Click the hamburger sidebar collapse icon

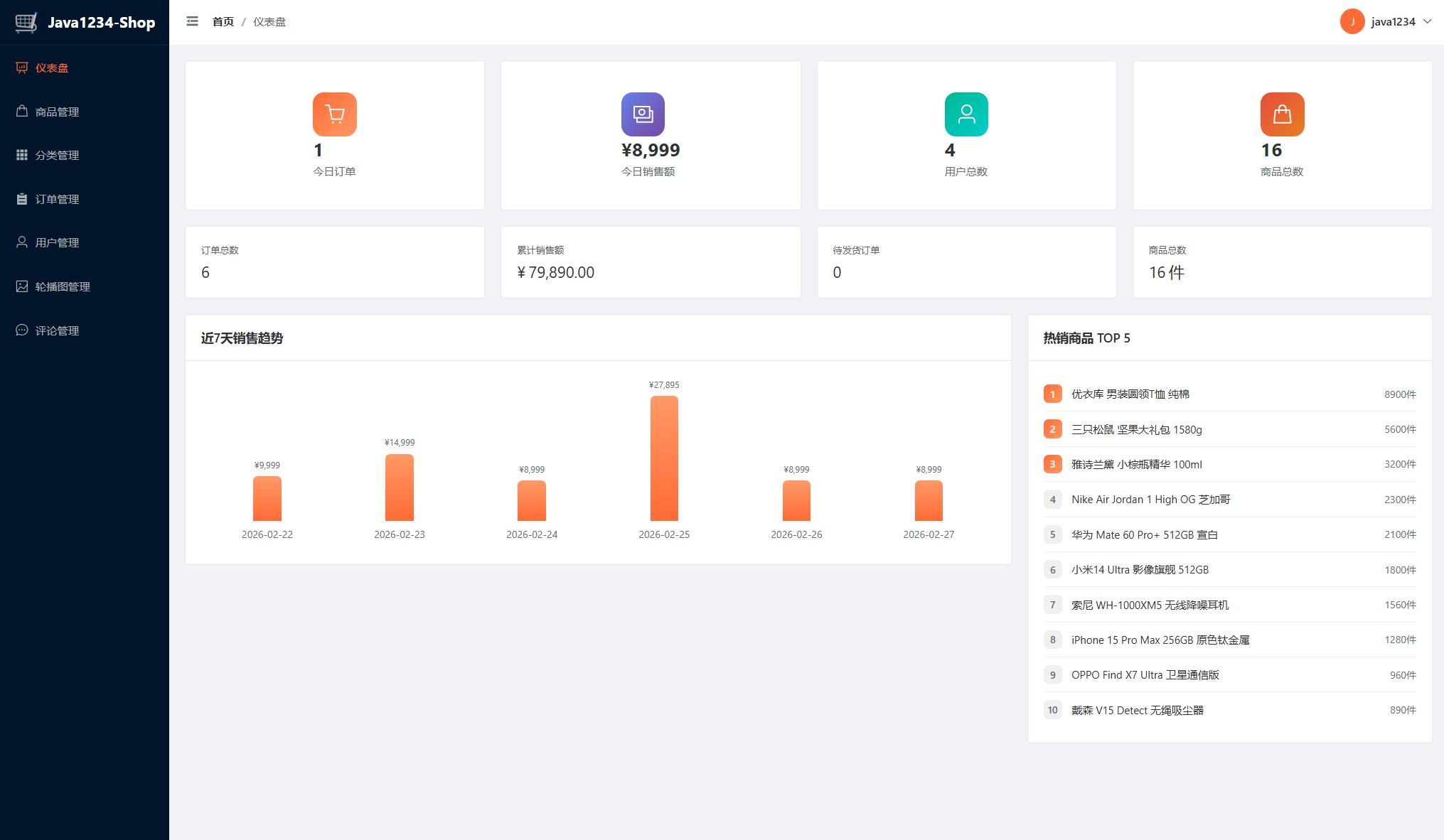[192, 21]
